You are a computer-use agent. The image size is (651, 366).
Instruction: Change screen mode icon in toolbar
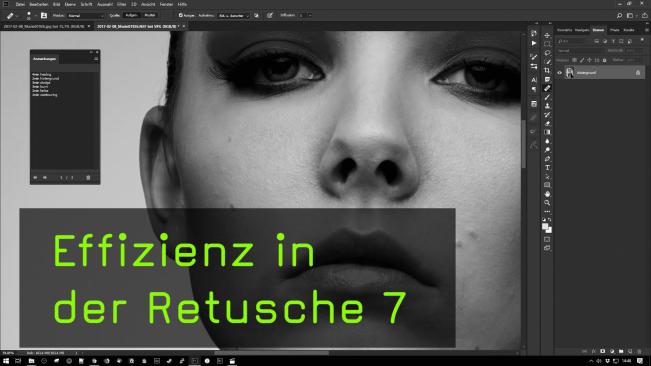point(547,248)
